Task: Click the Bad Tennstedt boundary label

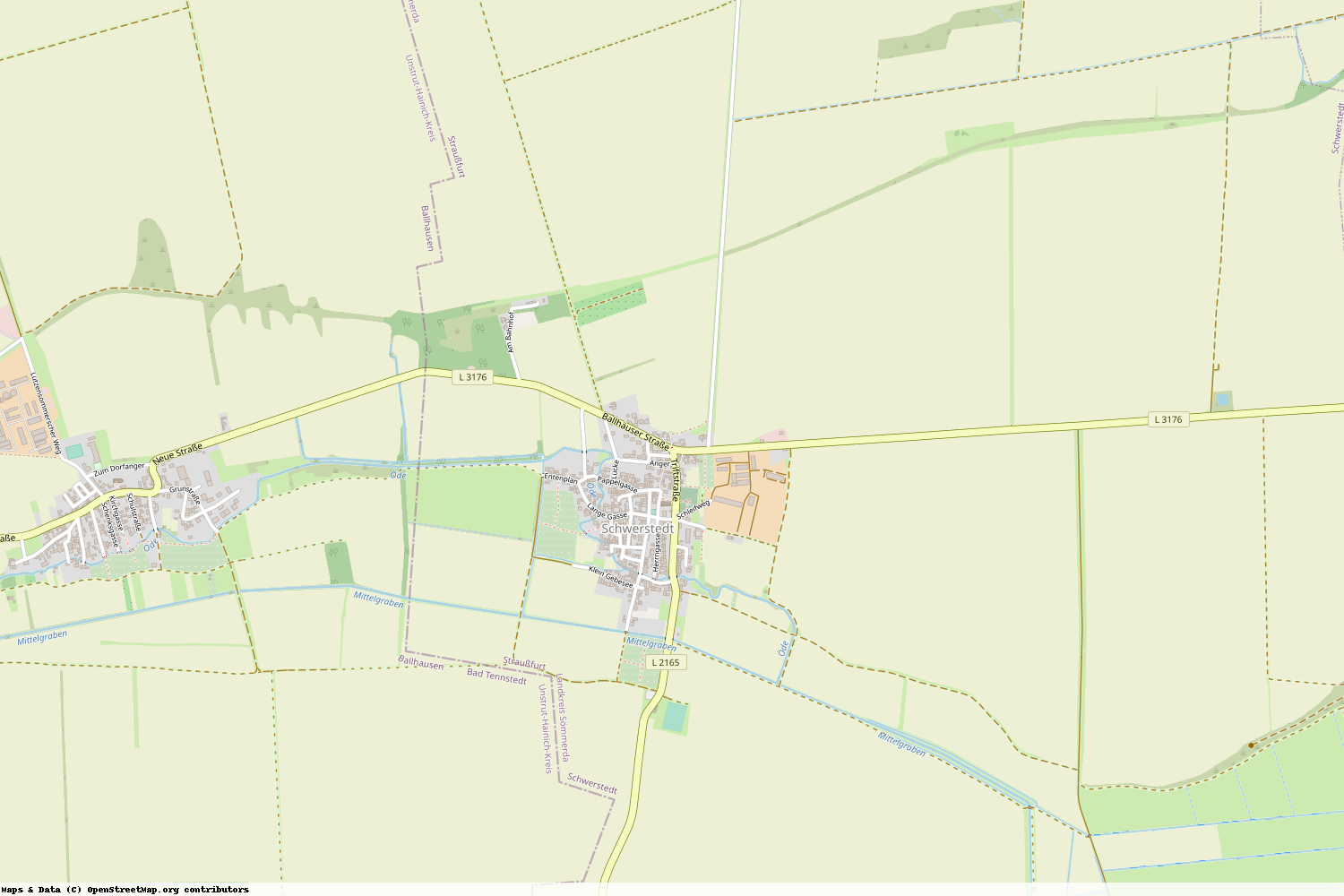Action: [497, 676]
